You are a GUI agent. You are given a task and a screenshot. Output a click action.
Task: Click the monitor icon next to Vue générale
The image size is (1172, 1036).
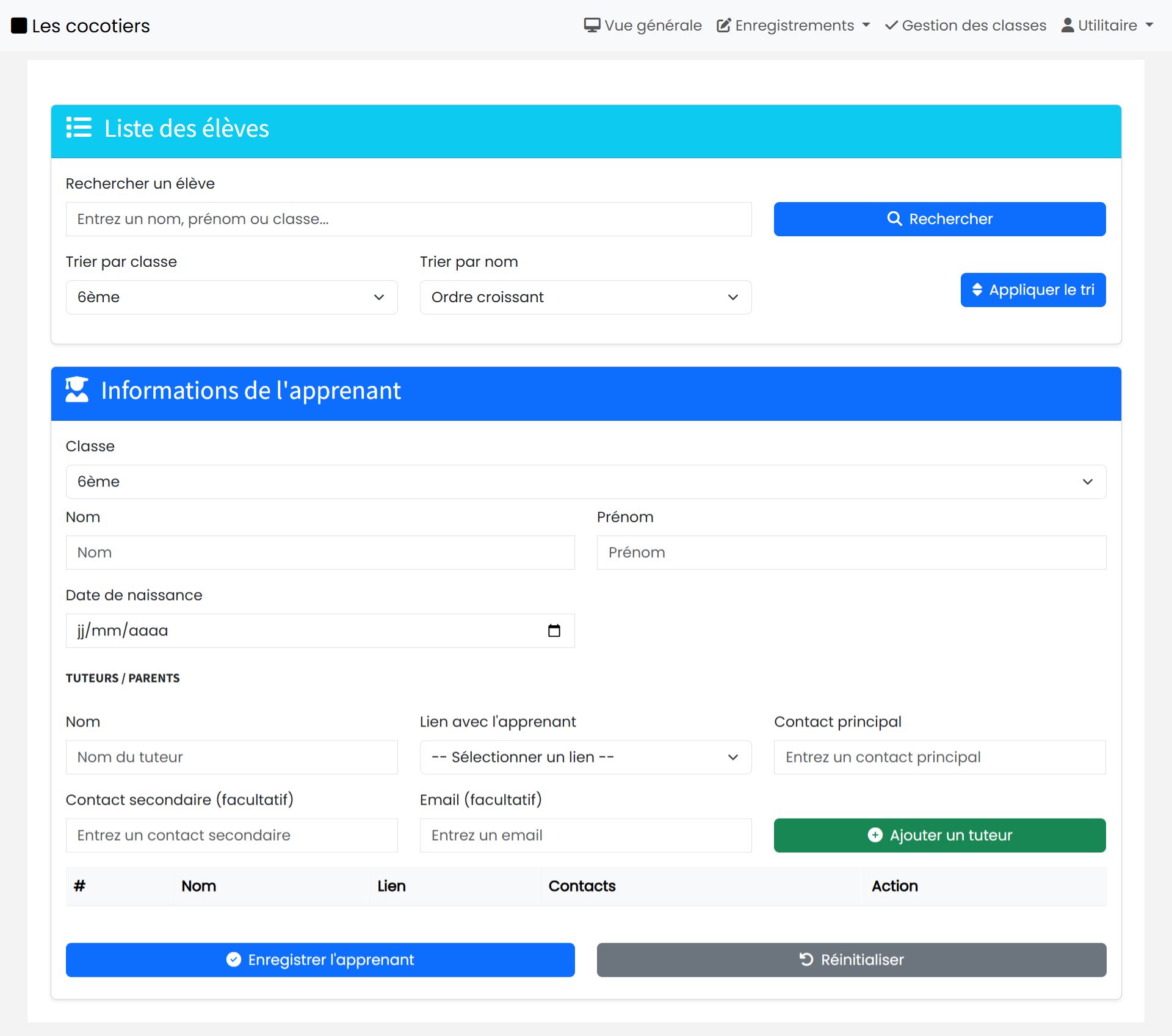[x=591, y=25]
